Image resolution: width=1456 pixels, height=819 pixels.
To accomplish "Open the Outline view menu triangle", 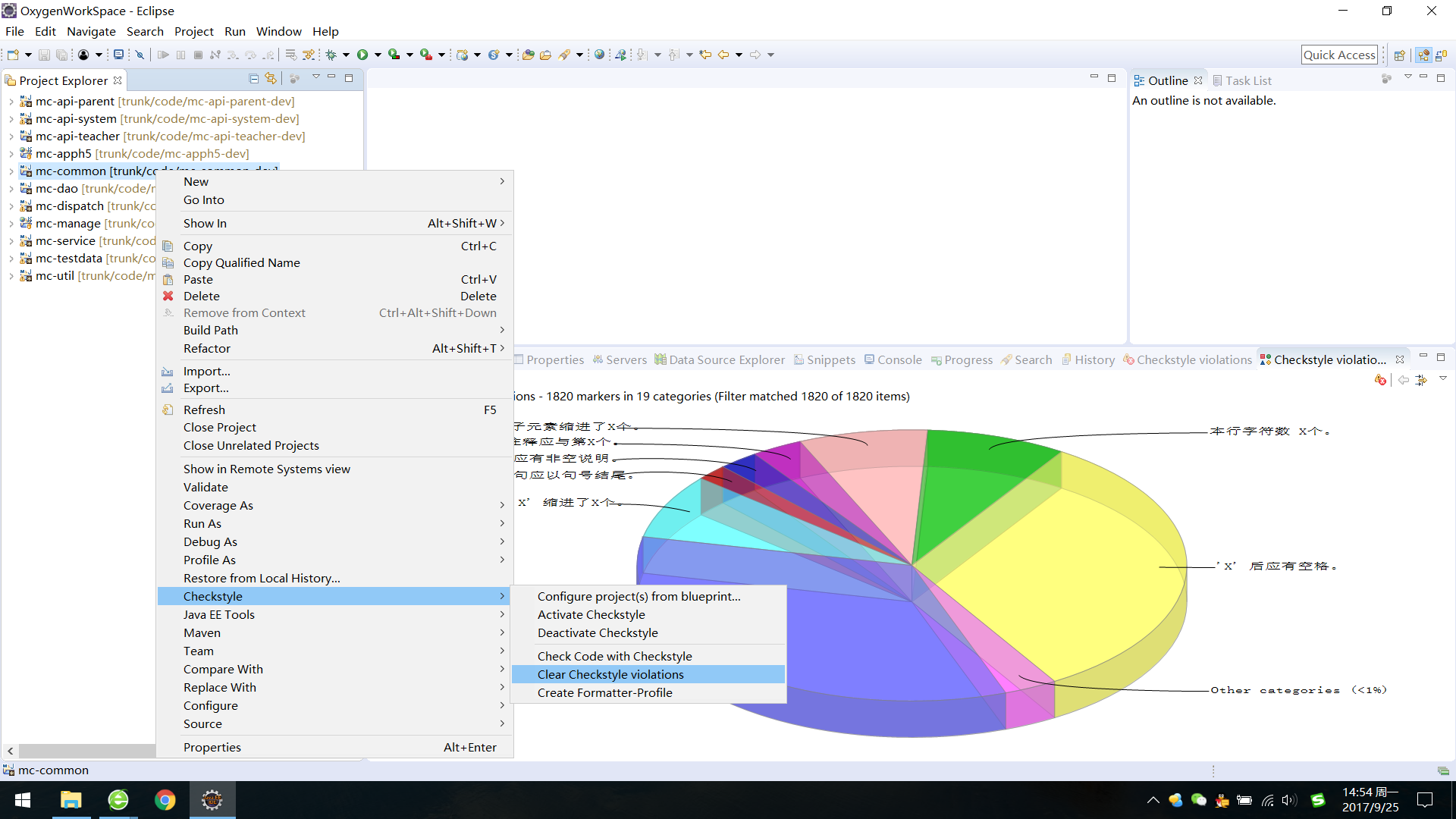I will [x=1407, y=77].
